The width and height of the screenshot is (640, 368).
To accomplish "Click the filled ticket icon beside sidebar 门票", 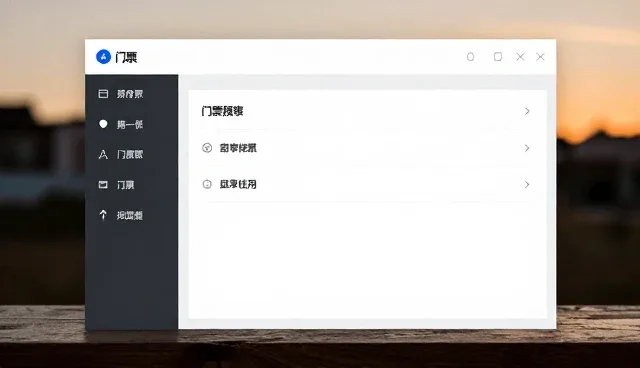I will pyautogui.click(x=103, y=185).
